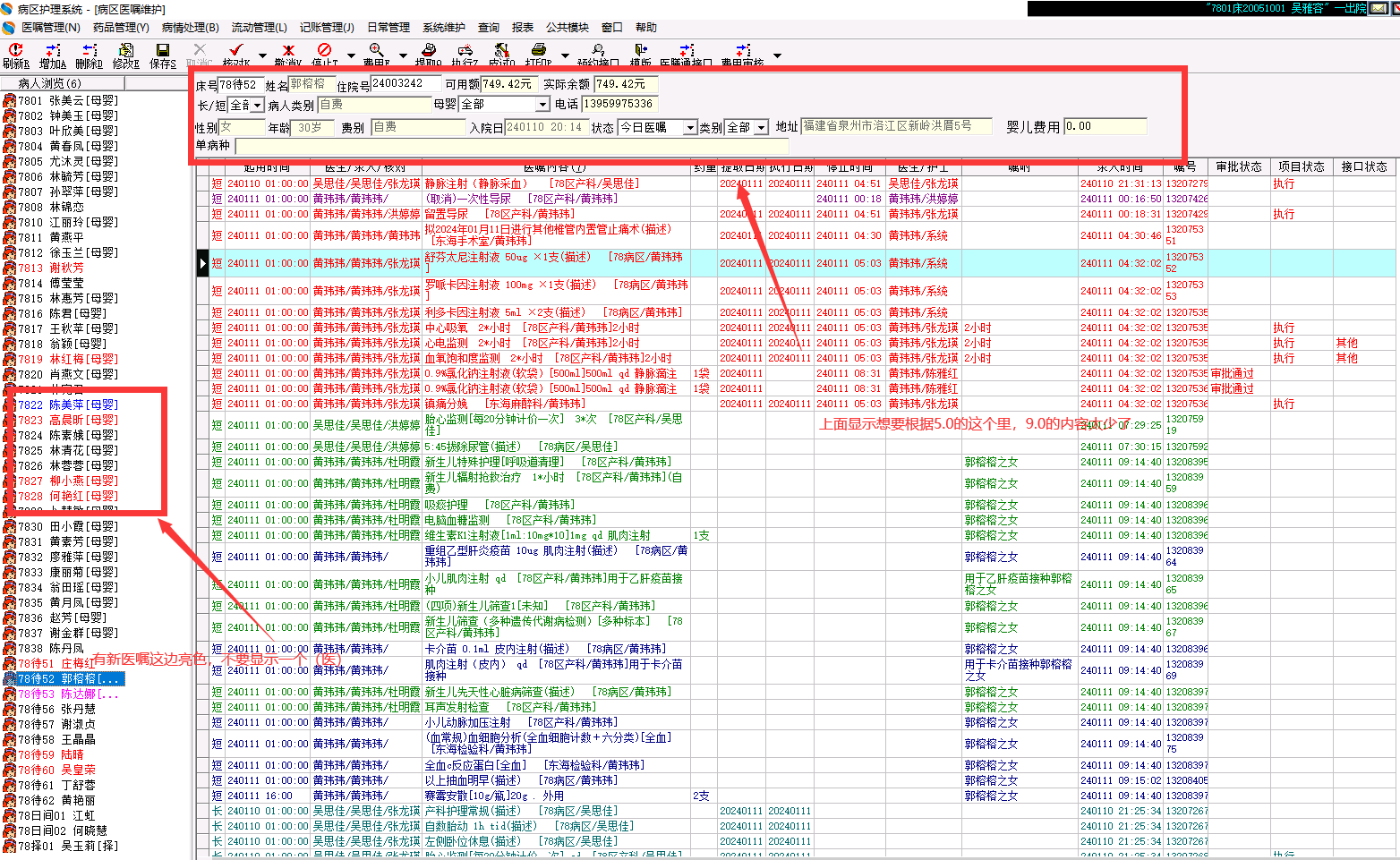Viewport: 1400px width, 860px height.
Task: Click the application logo icon beside 医嘱管理
Action: click(x=9, y=28)
